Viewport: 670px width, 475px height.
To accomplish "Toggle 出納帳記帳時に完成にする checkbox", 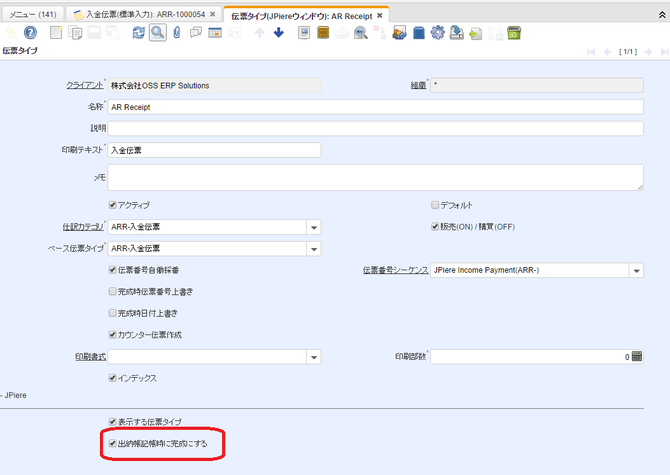I will pos(112,443).
